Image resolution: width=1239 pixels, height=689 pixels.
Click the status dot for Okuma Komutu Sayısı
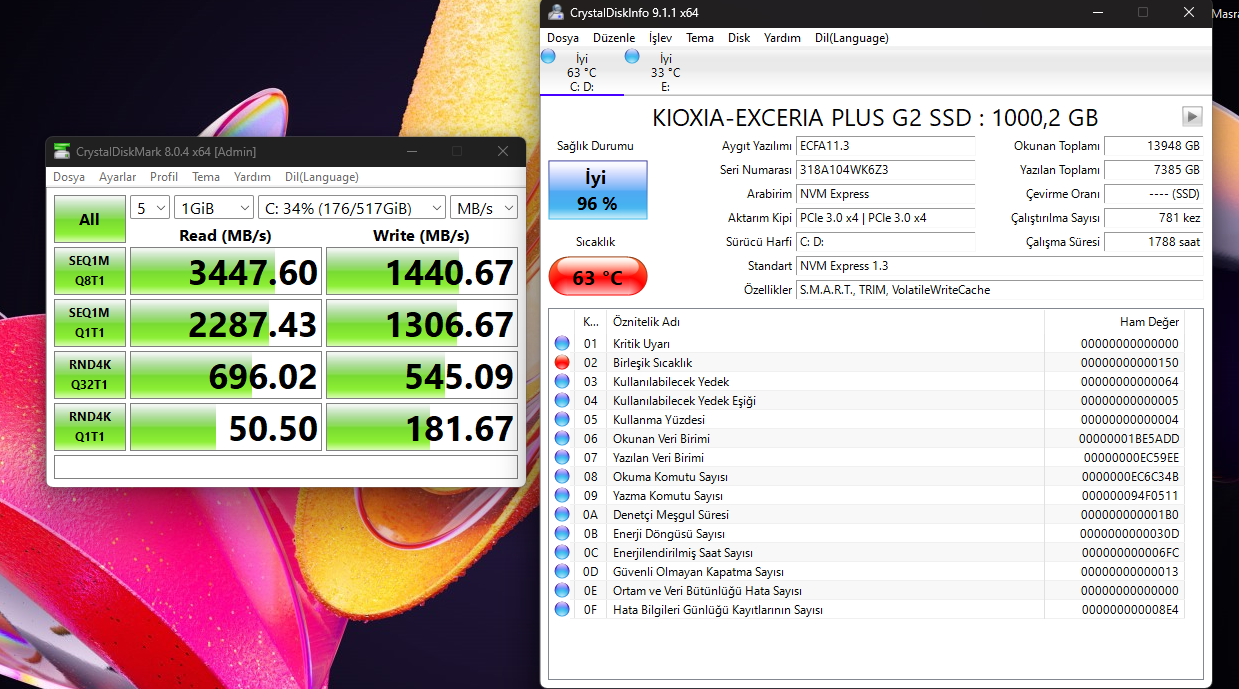pos(561,476)
